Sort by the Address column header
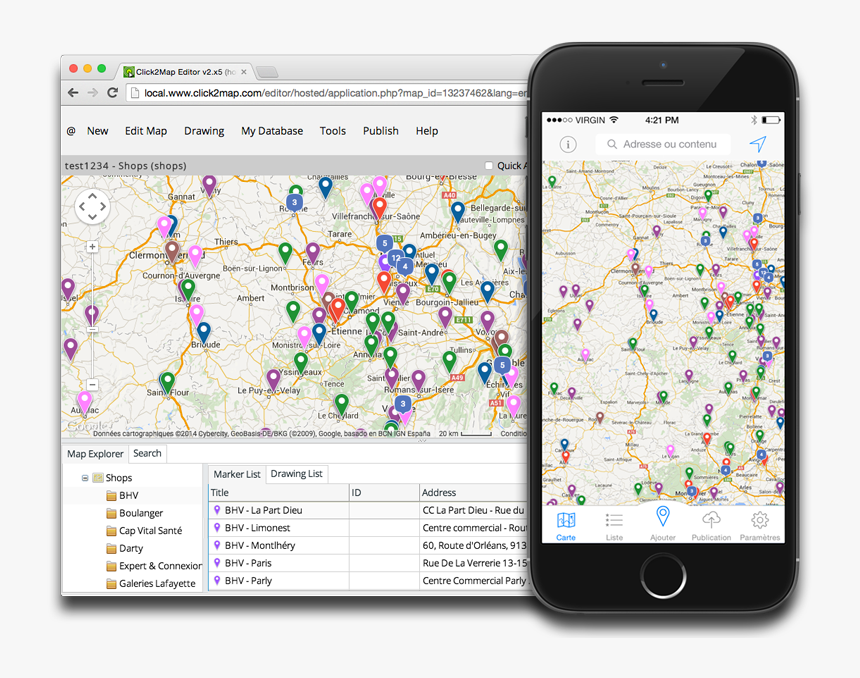The width and height of the screenshot is (860, 678). [473, 493]
